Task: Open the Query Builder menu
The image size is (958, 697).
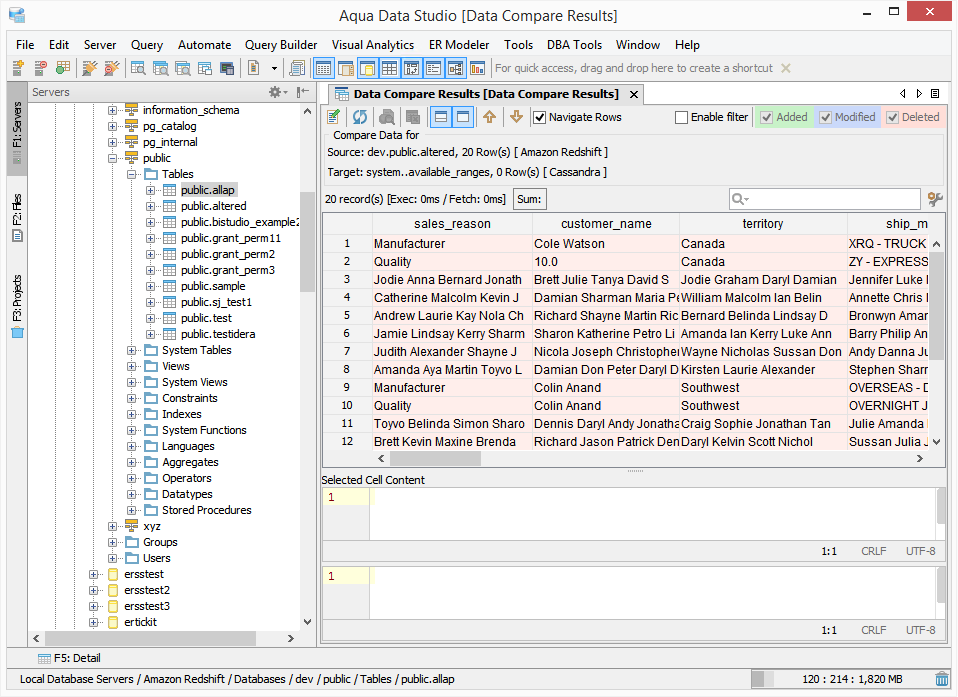Action: click(281, 45)
